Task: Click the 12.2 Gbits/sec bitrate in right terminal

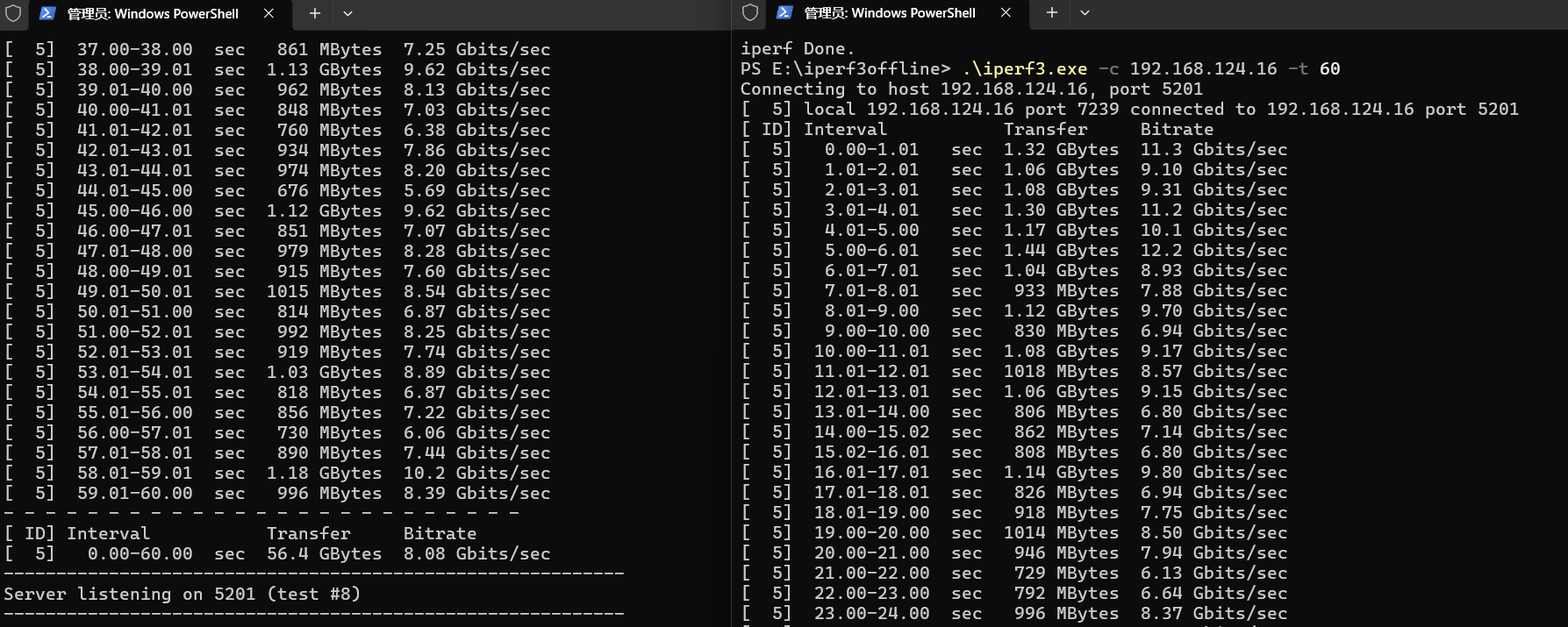Action: point(1214,250)
